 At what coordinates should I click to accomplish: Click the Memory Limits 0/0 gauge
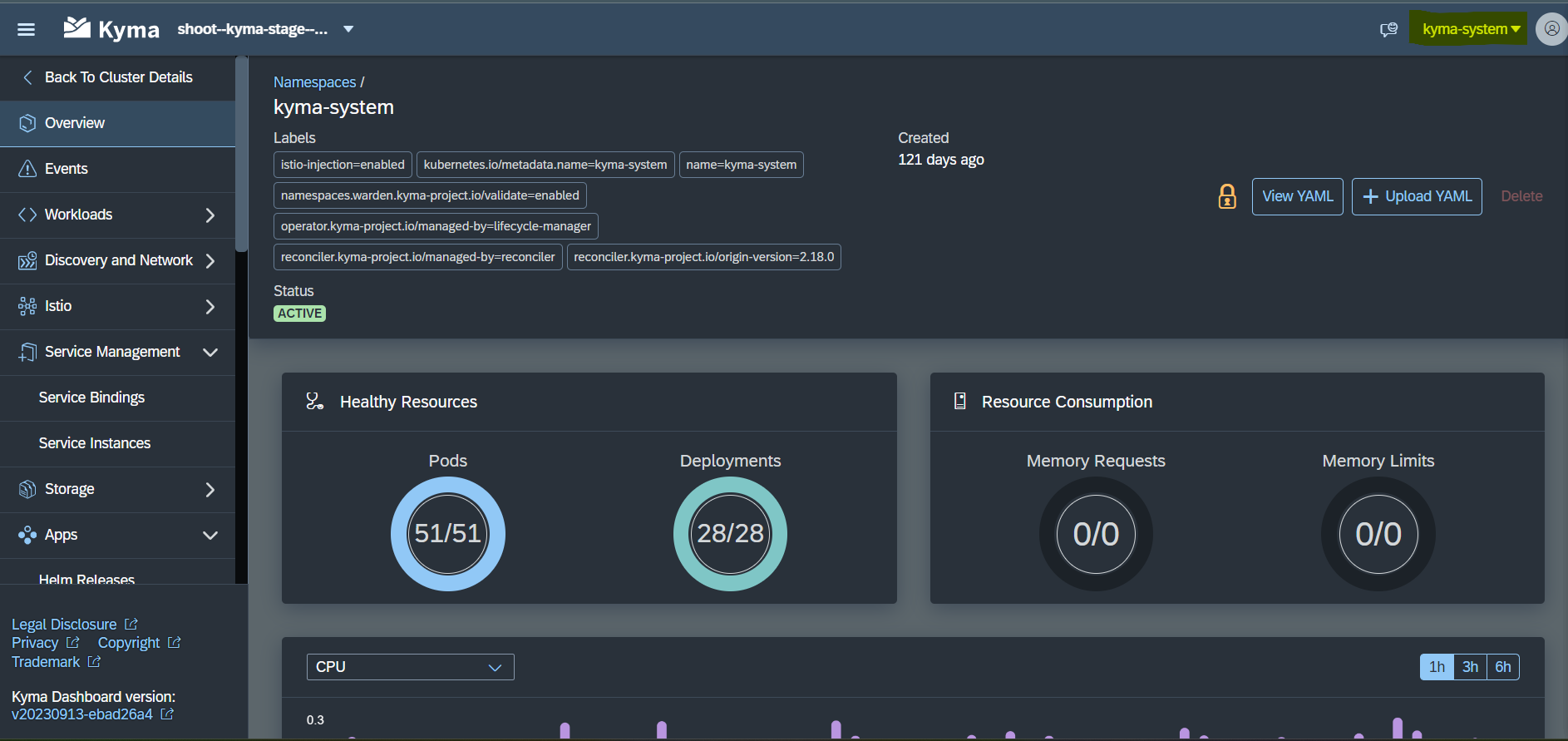pos(1378,534)
